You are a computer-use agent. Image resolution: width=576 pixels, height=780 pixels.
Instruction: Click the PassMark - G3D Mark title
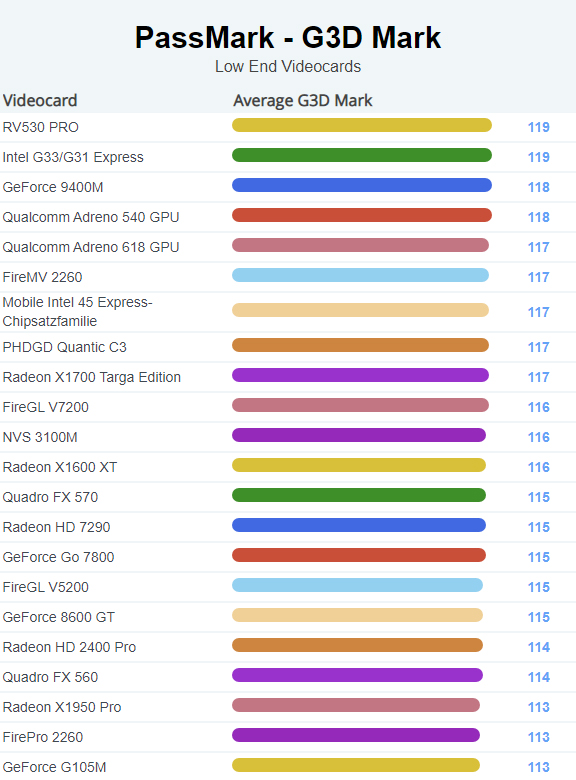pos(288,37)
